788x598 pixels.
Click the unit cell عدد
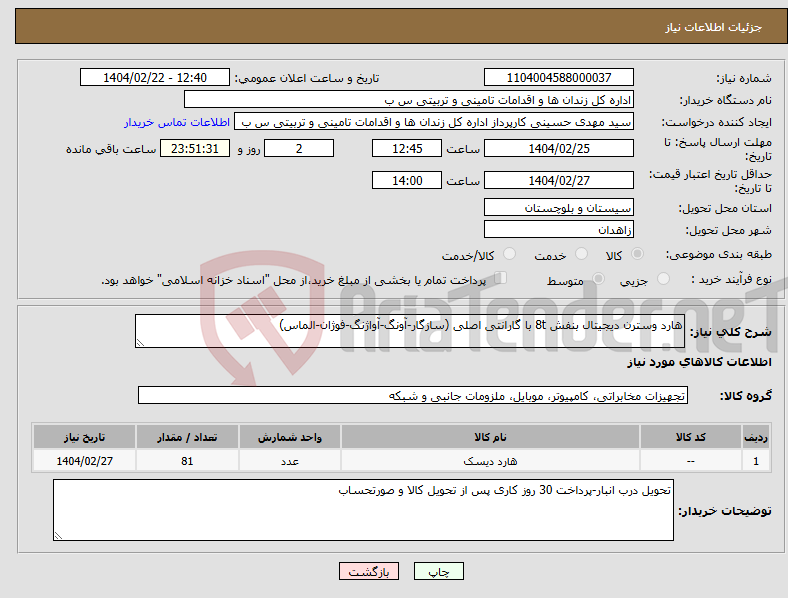click(290, 461)
